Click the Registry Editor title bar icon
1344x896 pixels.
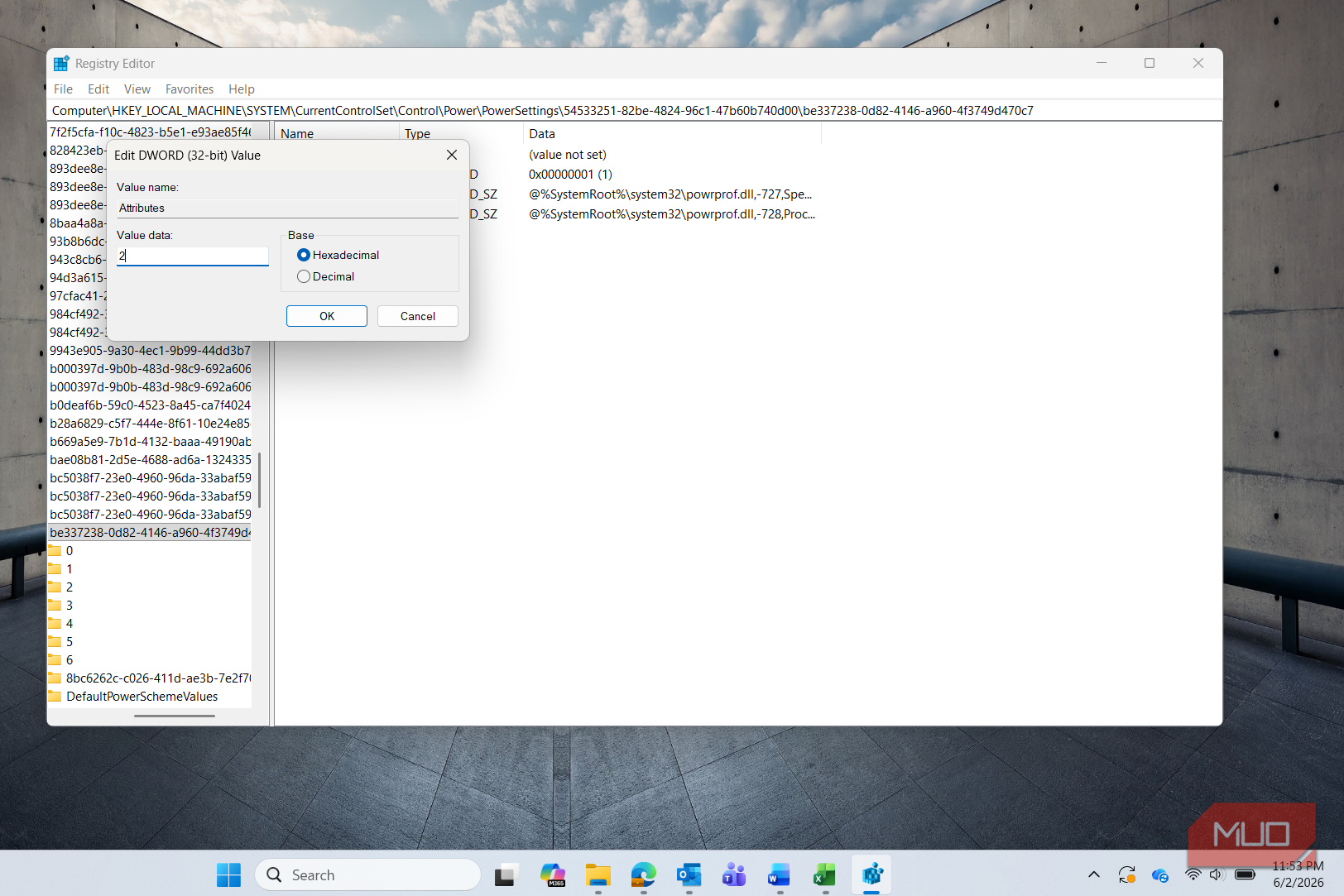pyautogui.click(x=61, y=64)
